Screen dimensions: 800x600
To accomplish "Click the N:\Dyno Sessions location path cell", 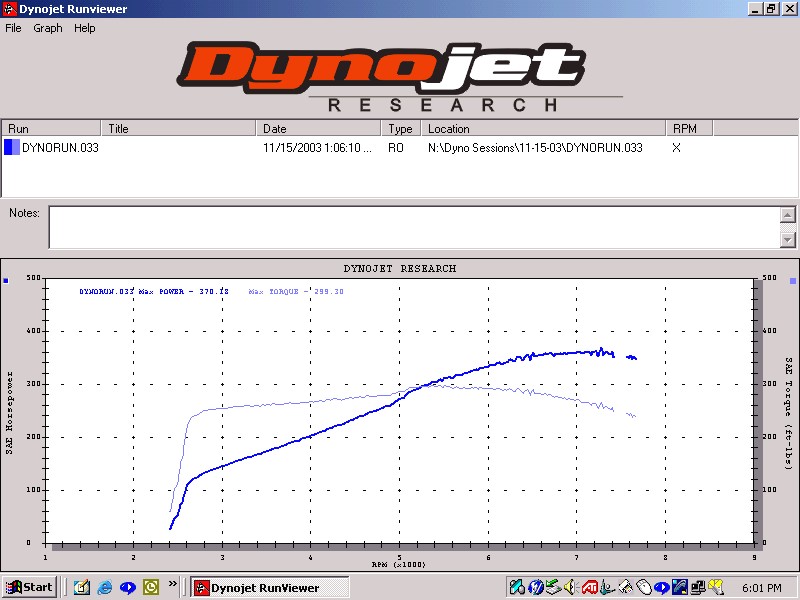I will 535,147.
